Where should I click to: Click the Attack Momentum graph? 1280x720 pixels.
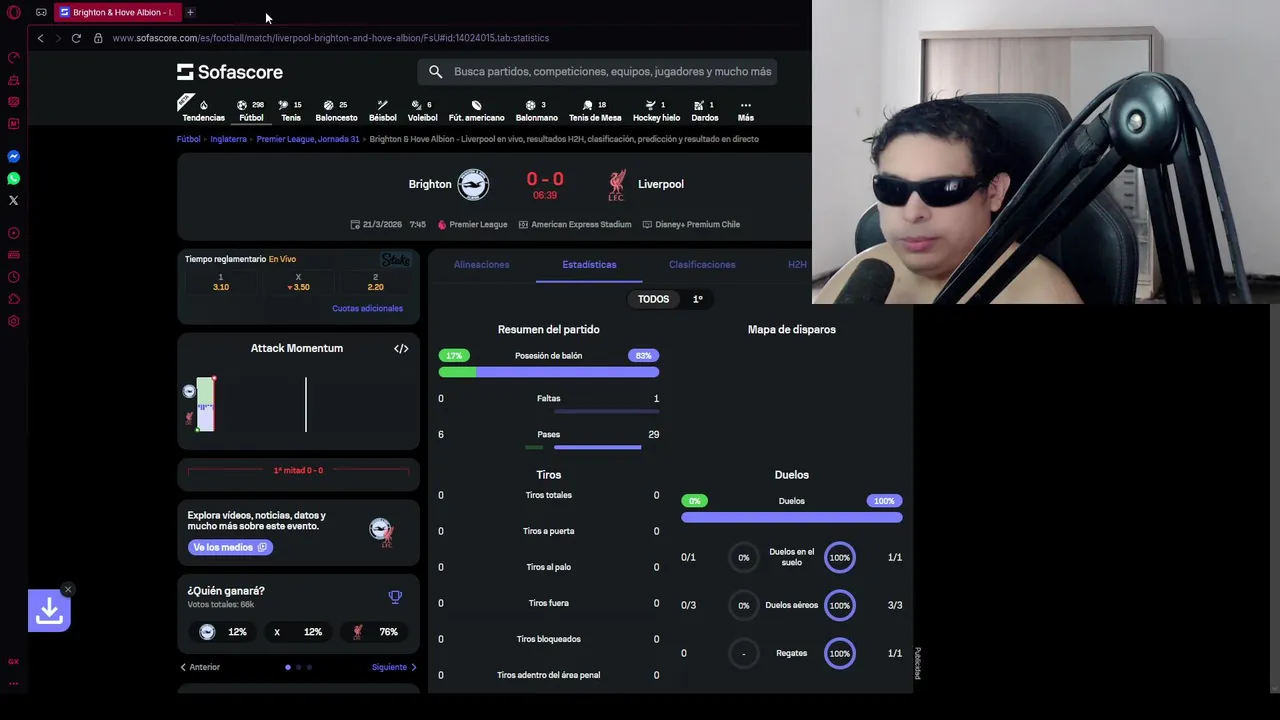click(298, 404)
